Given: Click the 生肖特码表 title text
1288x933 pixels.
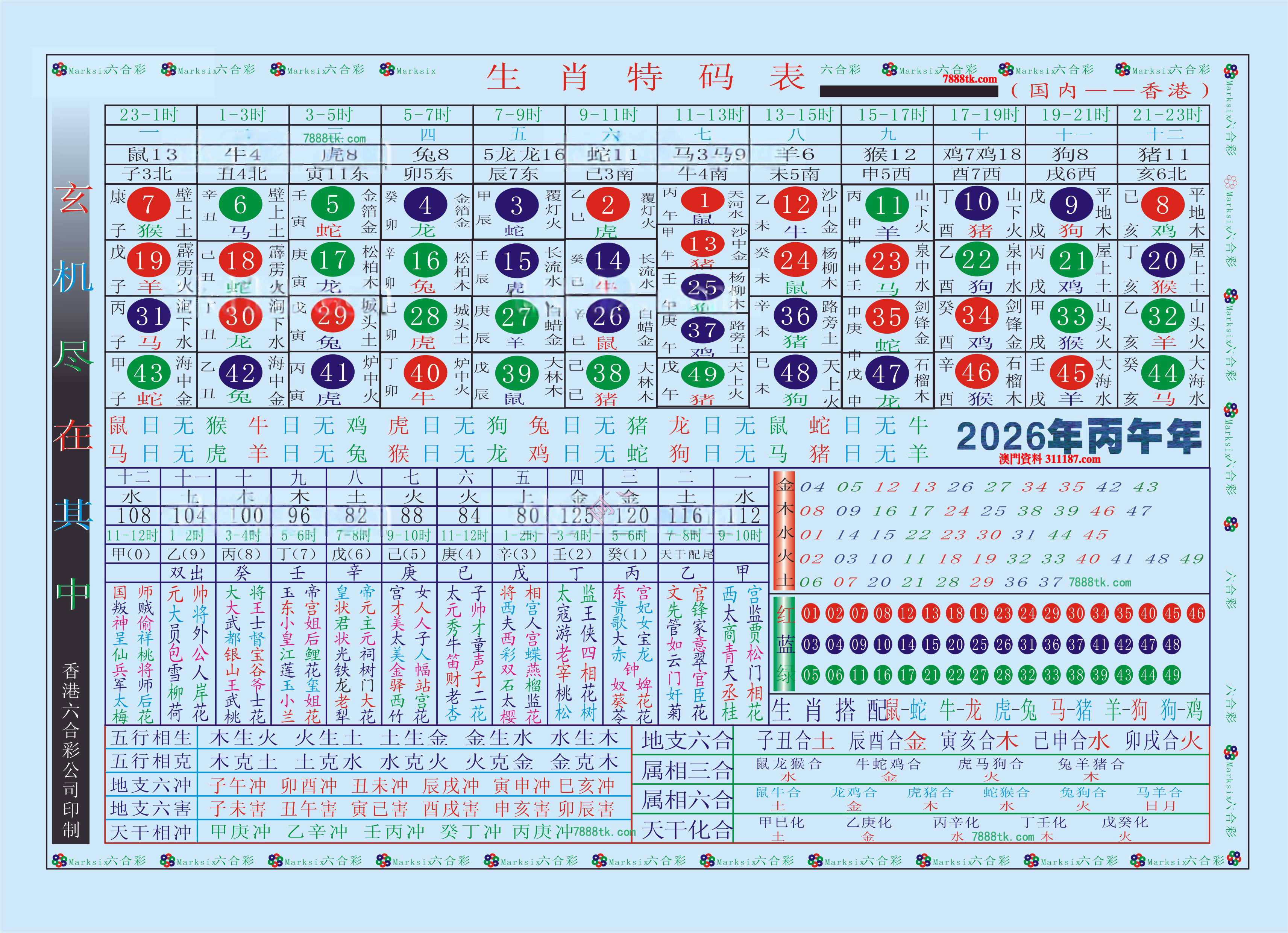Looking at the screenshot, I should click(x=645, y=78).
